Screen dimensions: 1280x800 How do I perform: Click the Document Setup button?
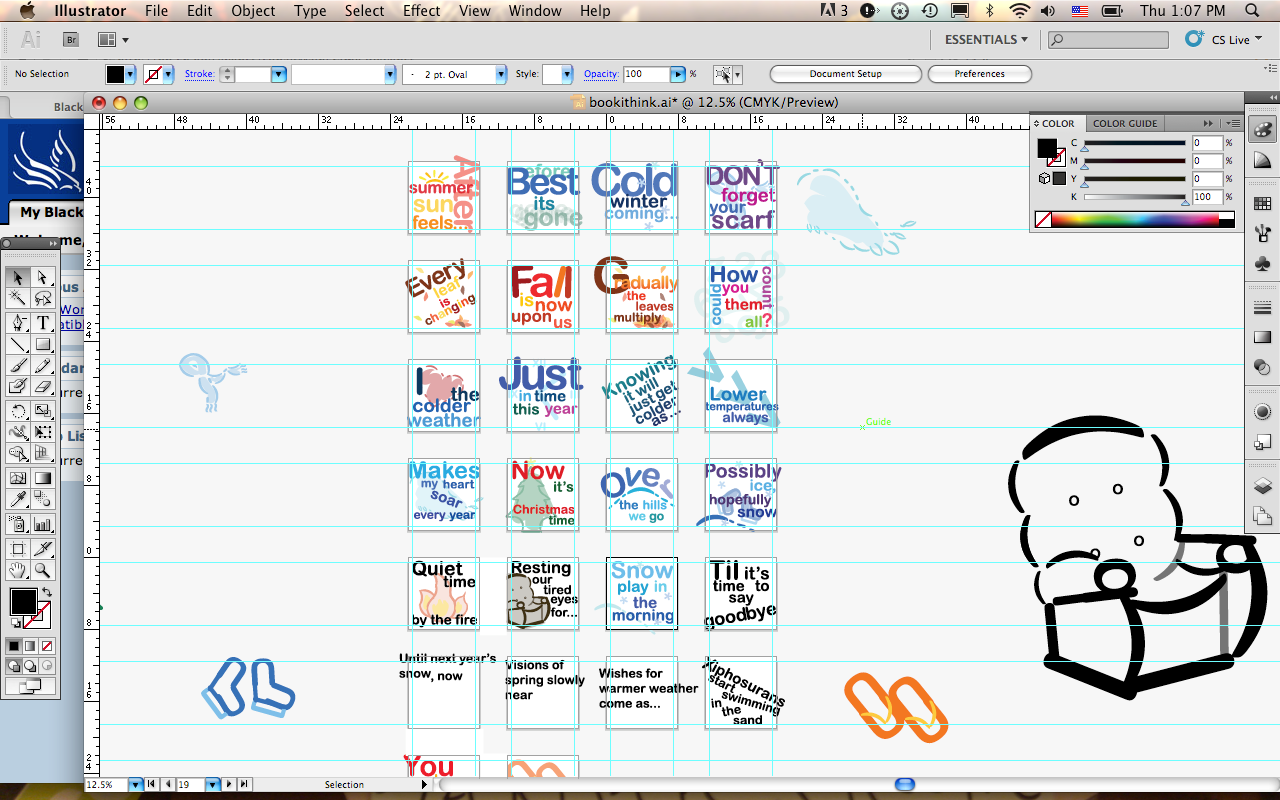[846, 74]
